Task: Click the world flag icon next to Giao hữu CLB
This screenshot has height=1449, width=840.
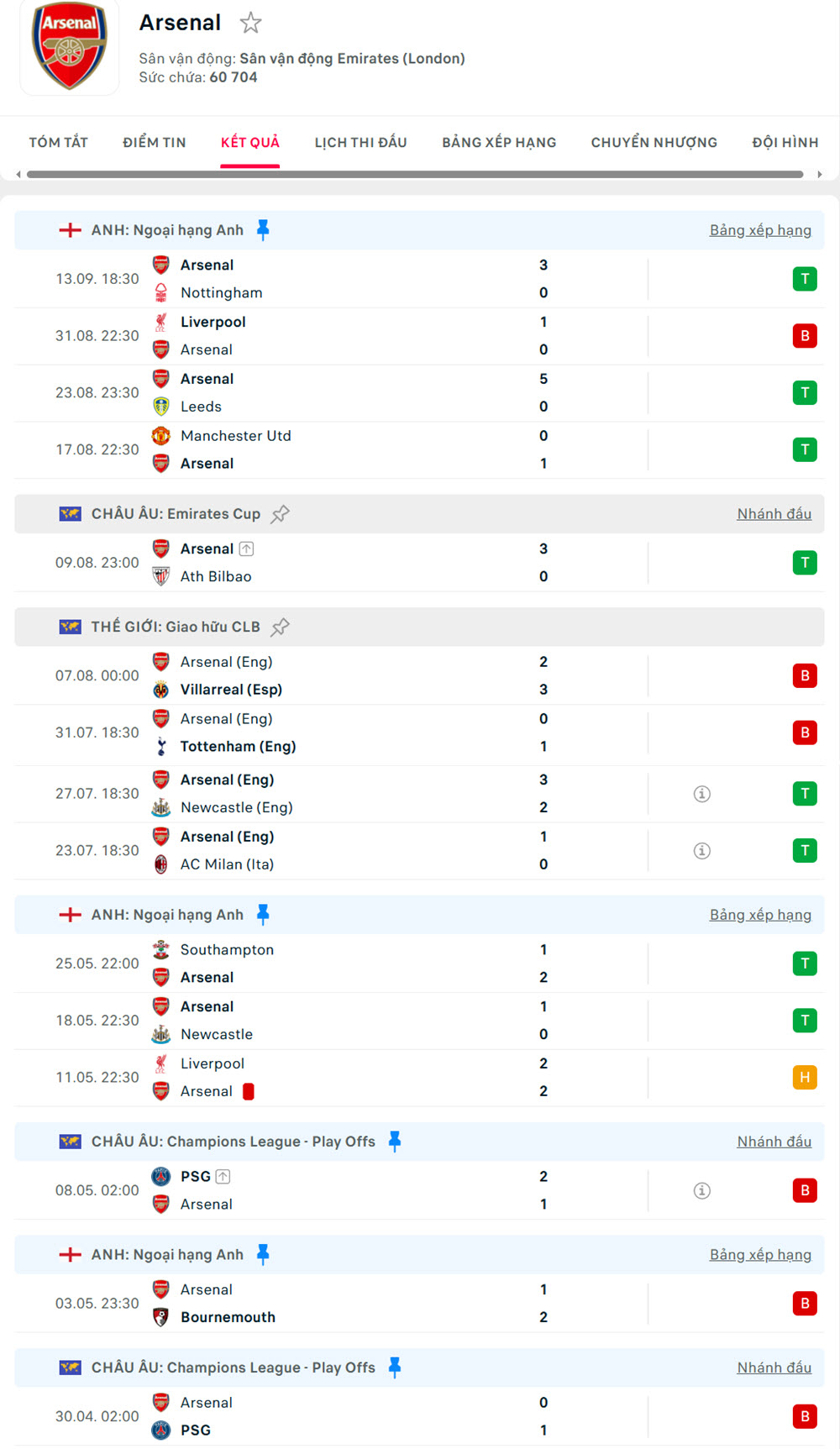Action: coord(69,626)
